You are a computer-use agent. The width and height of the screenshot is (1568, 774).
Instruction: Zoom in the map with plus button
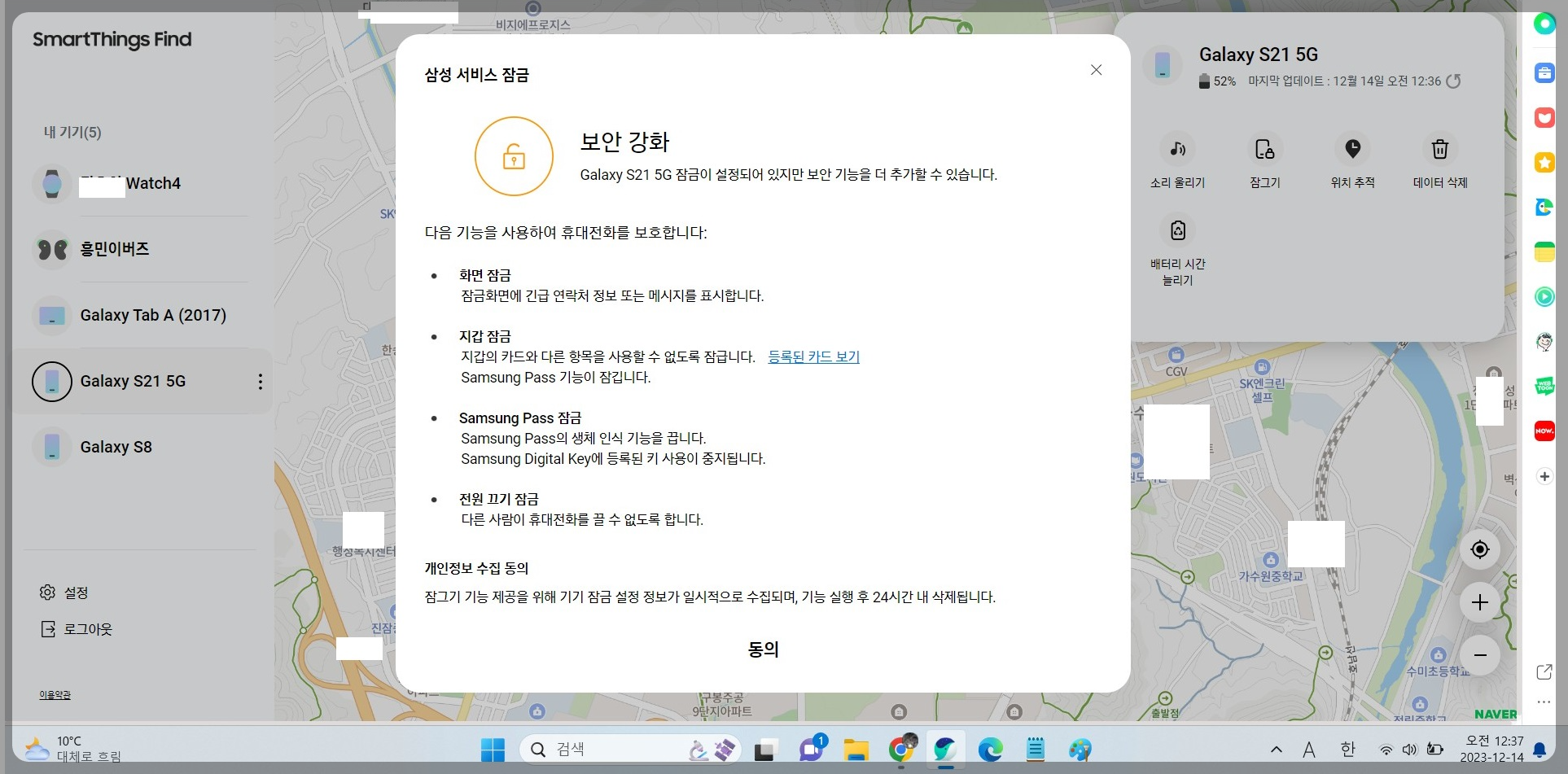click(x=1479, y=602)
